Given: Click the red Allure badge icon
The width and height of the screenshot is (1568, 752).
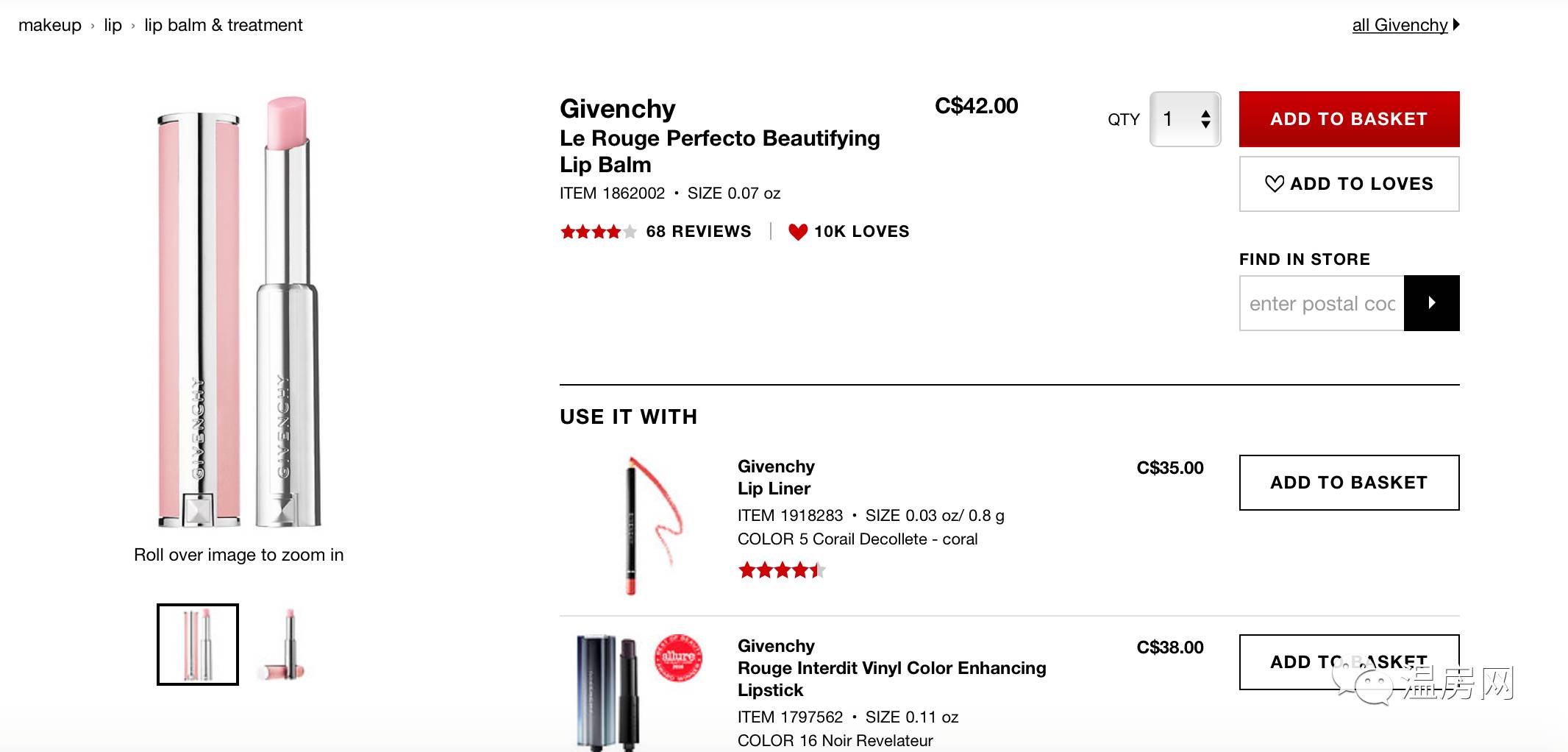Looking at the screenshot, I should coord(678,658).
